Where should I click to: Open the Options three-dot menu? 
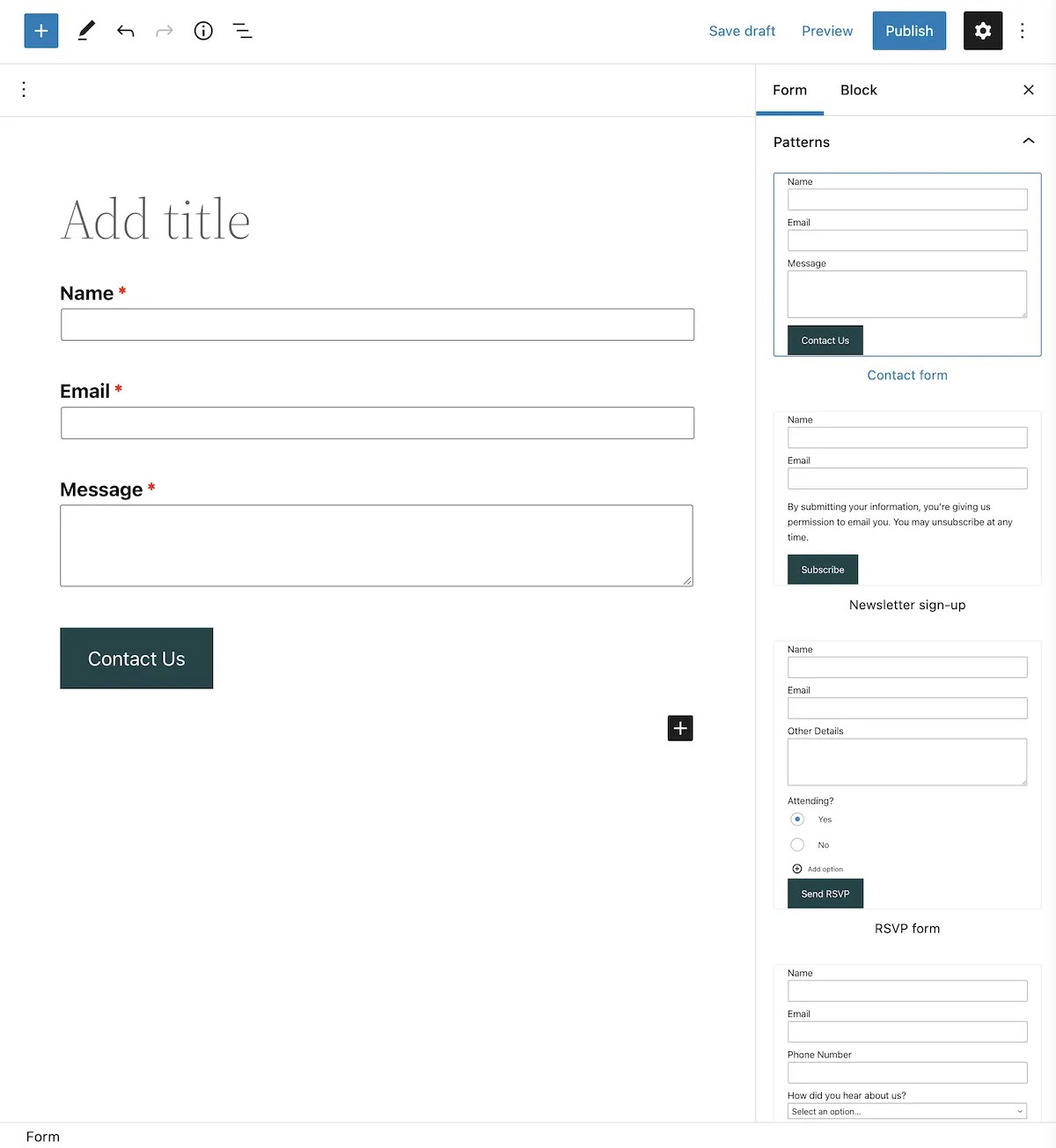point(1023,31)
